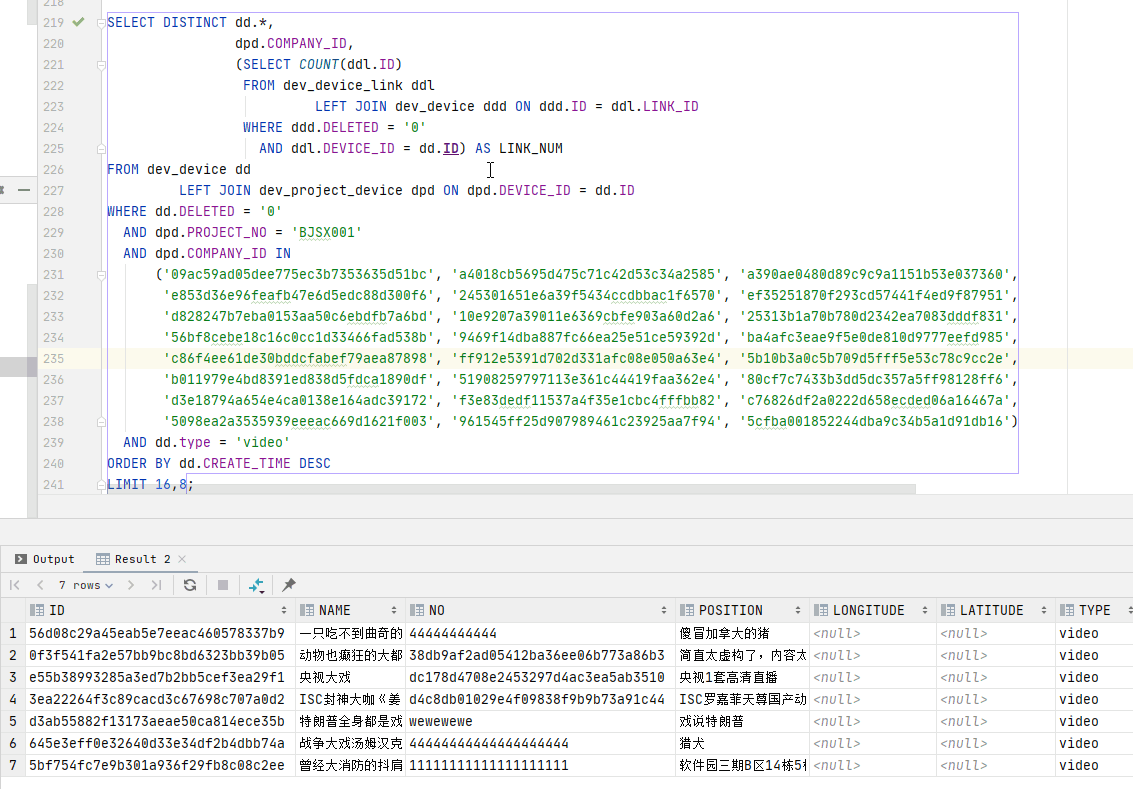
Task: Fold the IN list at line 231
Action: pyautogui.click(x=101, y=274)
